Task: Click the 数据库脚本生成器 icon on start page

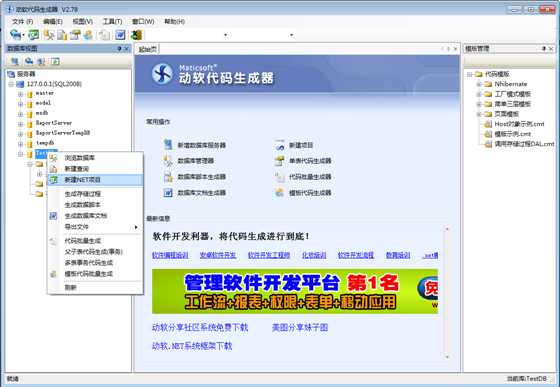Action: 168,177
